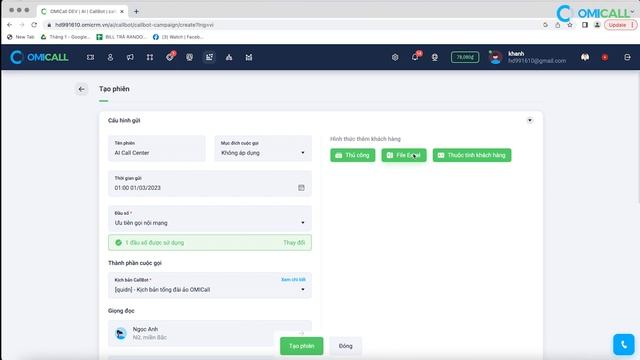
Task: Click browser back arrow
Action: pos(10,25)
